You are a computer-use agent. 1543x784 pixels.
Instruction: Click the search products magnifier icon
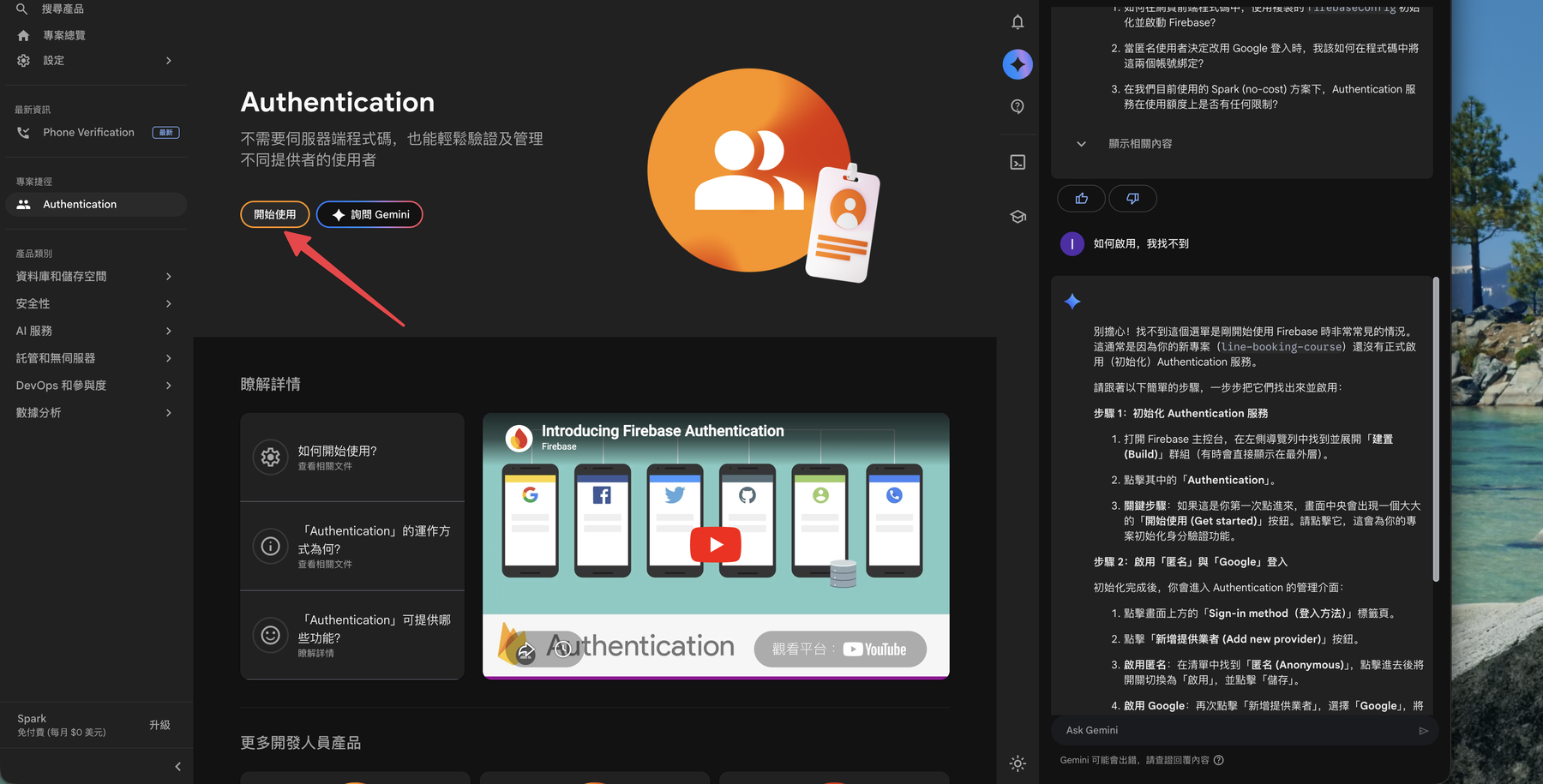pyautogui.click(x=22, y=9)
